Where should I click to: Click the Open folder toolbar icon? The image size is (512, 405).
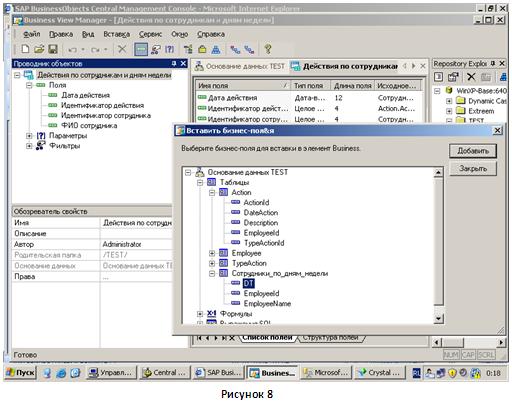[39, 49]
